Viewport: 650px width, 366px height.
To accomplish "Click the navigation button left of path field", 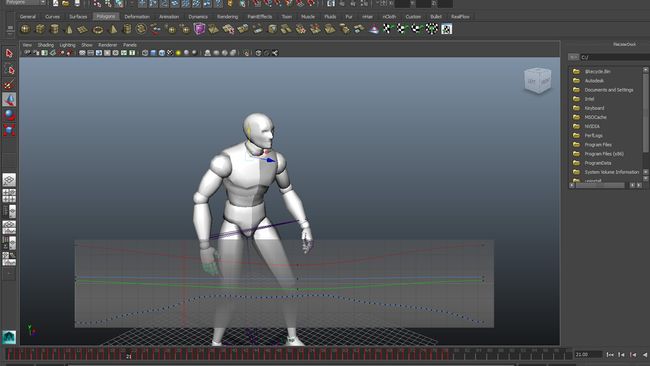I will tap(573, 57).
